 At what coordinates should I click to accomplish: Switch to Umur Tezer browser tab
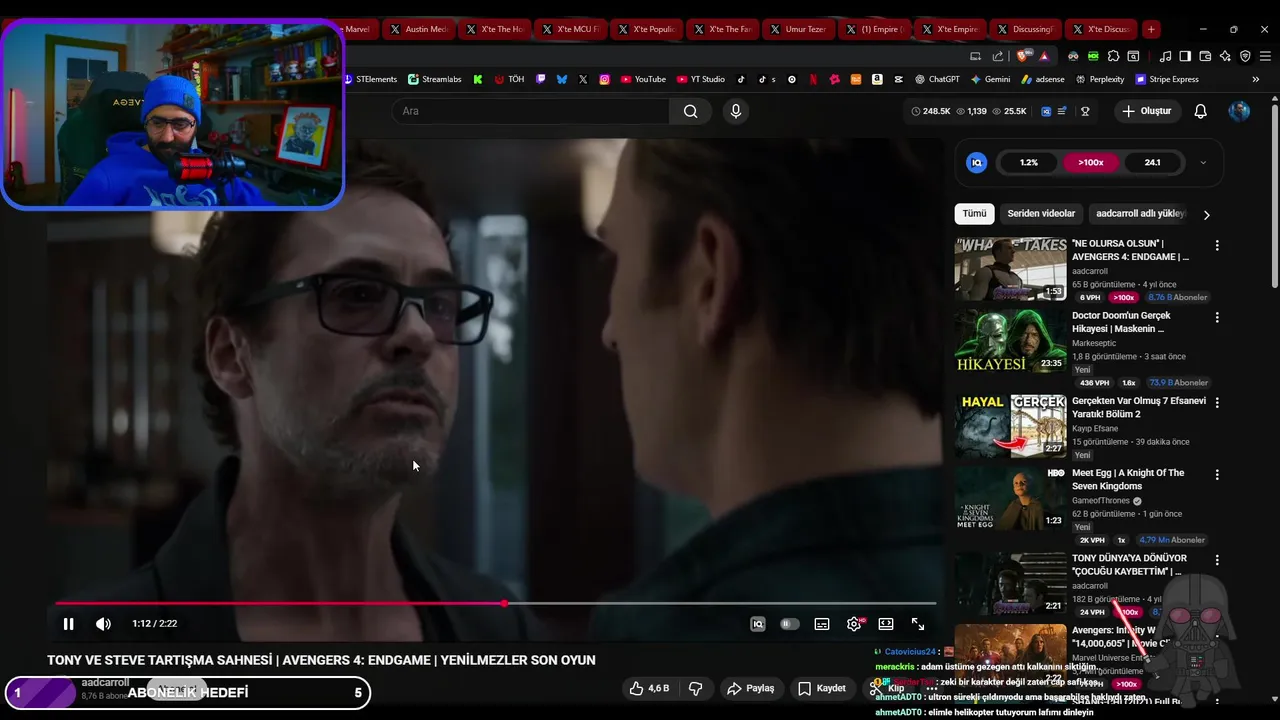[798, 29]
